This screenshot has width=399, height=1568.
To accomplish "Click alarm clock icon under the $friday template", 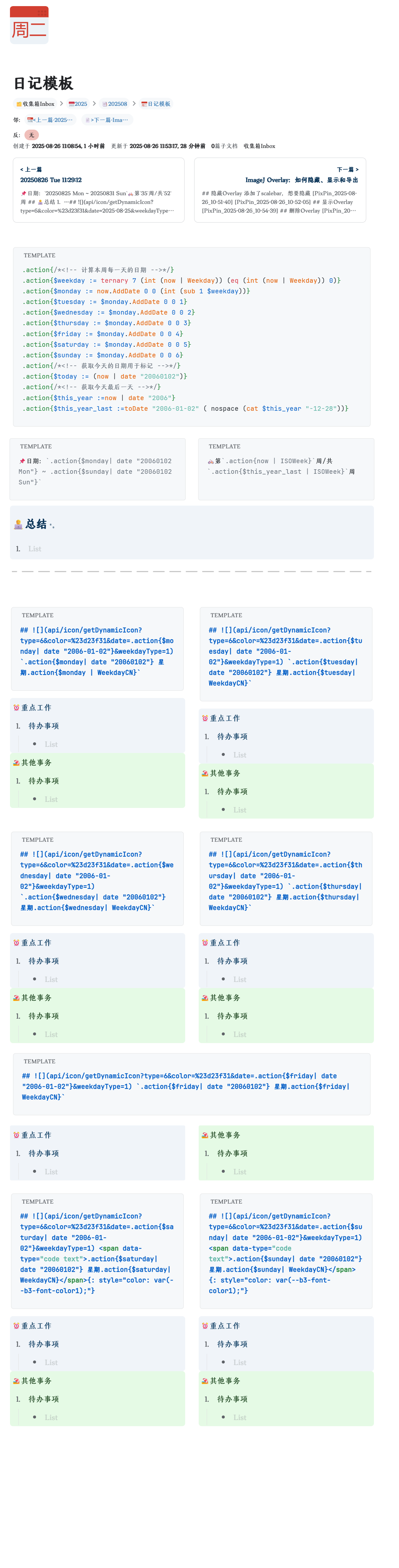I will [x=16, y=1135].
